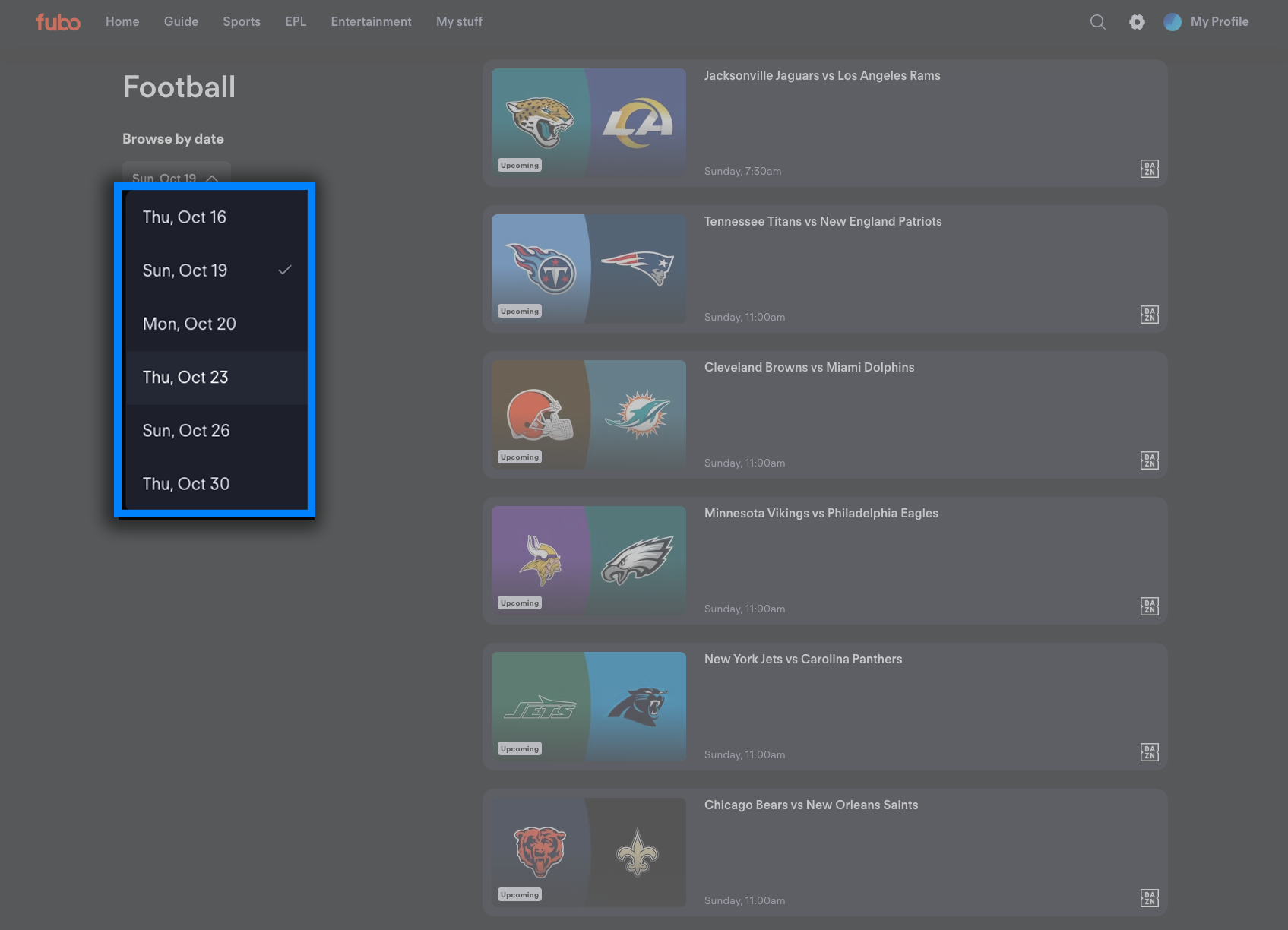Click DAZN icon on Browns vs Dolphins card
This screenshot has width=1288, height=930.
point(1150,460)
